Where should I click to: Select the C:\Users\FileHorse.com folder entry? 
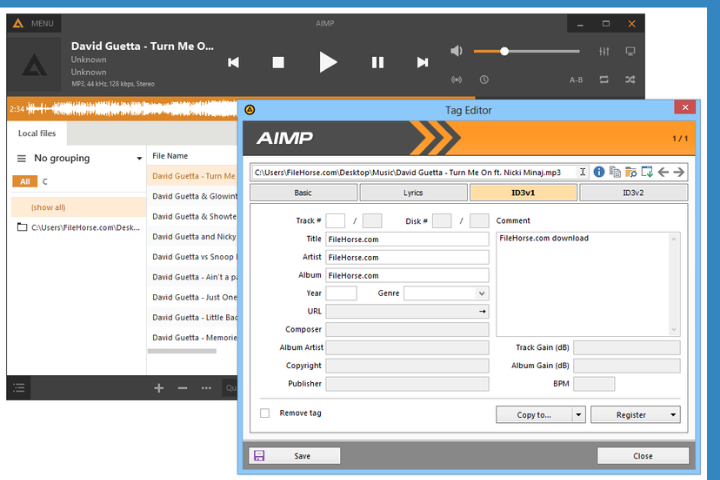[79, 227]
